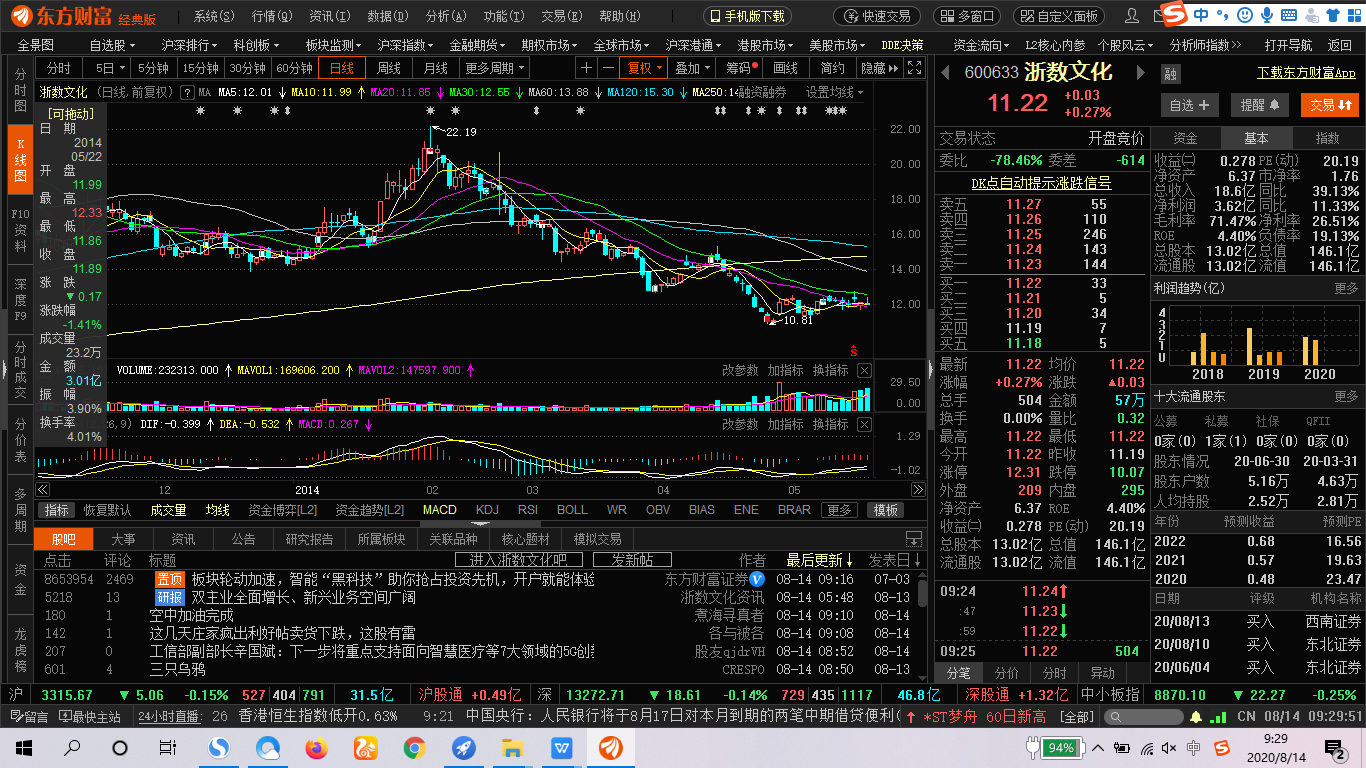Toggle 画线 drawing tools

(787, 68)
